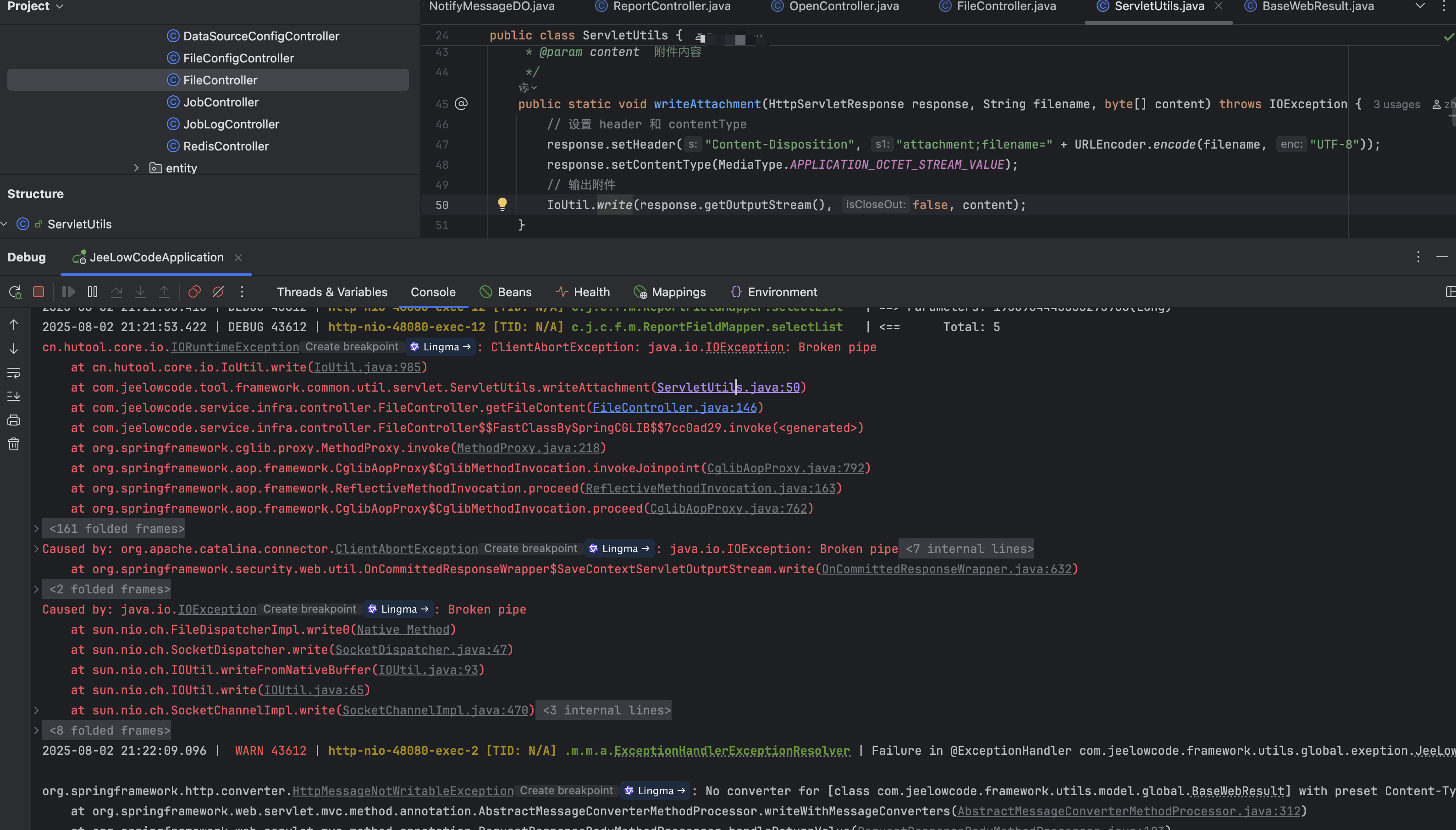Switch to Threads & Variables tab
Screen dimensions: 1456x830
point(331,292)
